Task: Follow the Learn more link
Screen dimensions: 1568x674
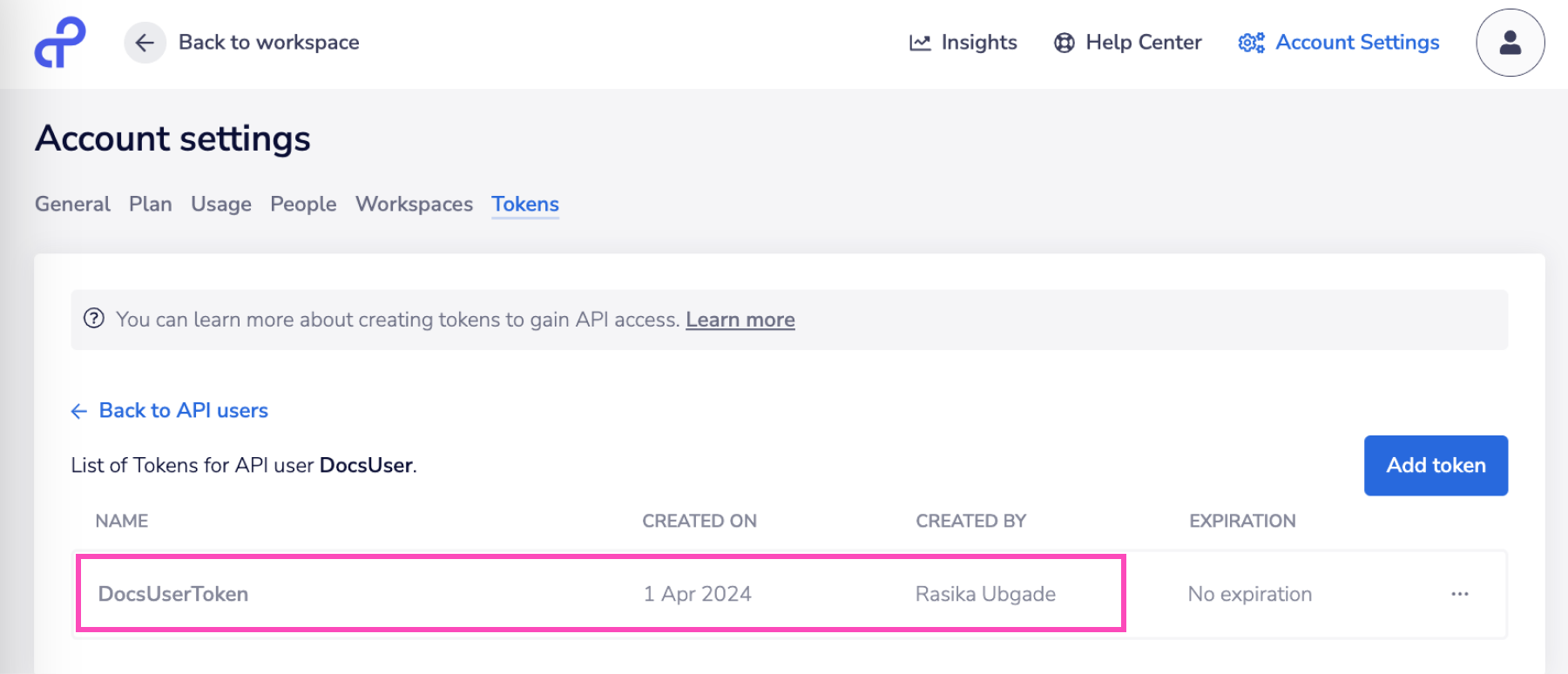Action: click(x=740, y=320)
